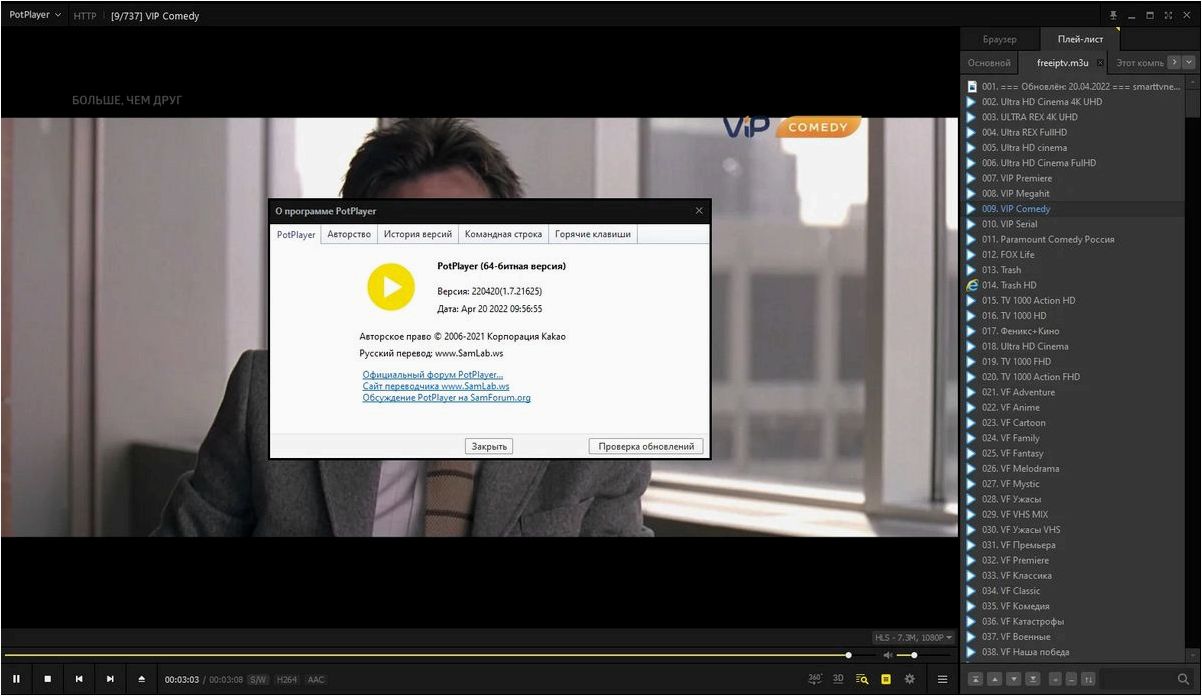The image size is (1202, 696).
Task: Select playlist item 017. Феникс+Кино
Action: (x=1072, y=331)
